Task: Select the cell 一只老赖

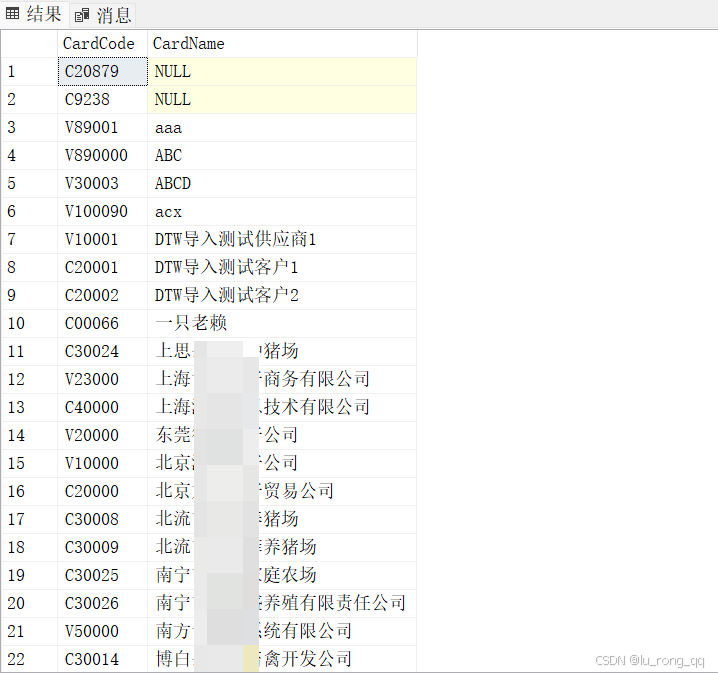Action: click(x=282, y=323)
